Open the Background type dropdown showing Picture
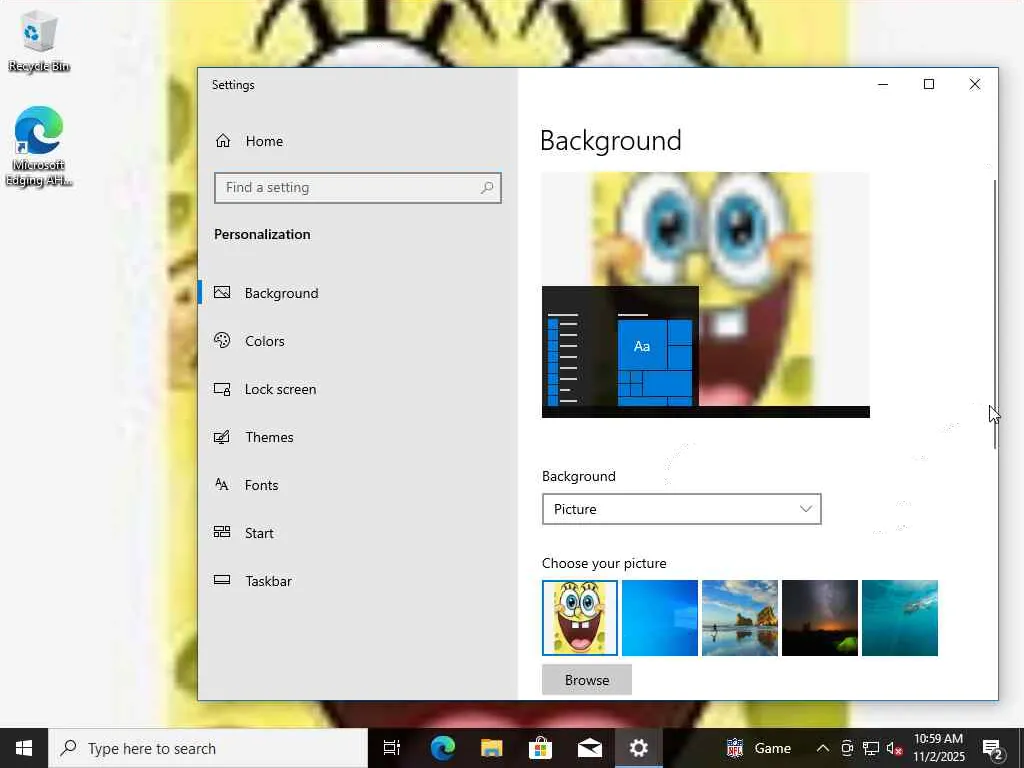The width and height of the screenshot is (1024, 768). click(x=681, y=509)
